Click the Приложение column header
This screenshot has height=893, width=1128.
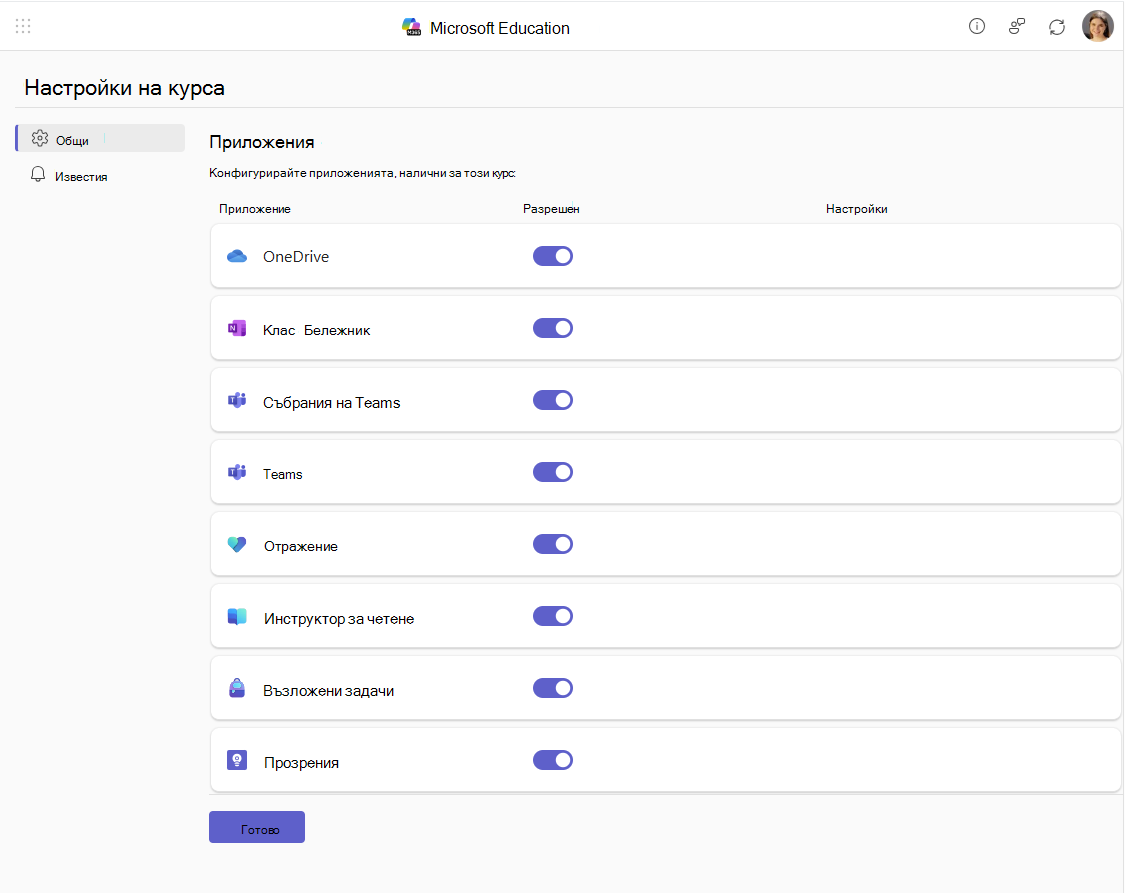tap(255, 209)
